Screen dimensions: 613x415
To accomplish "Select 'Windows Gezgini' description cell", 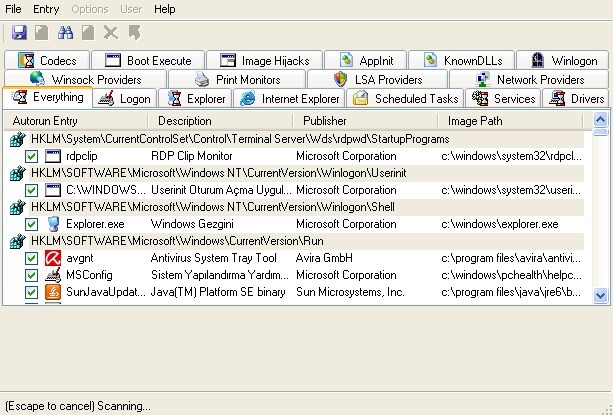I will coord(192,224).
